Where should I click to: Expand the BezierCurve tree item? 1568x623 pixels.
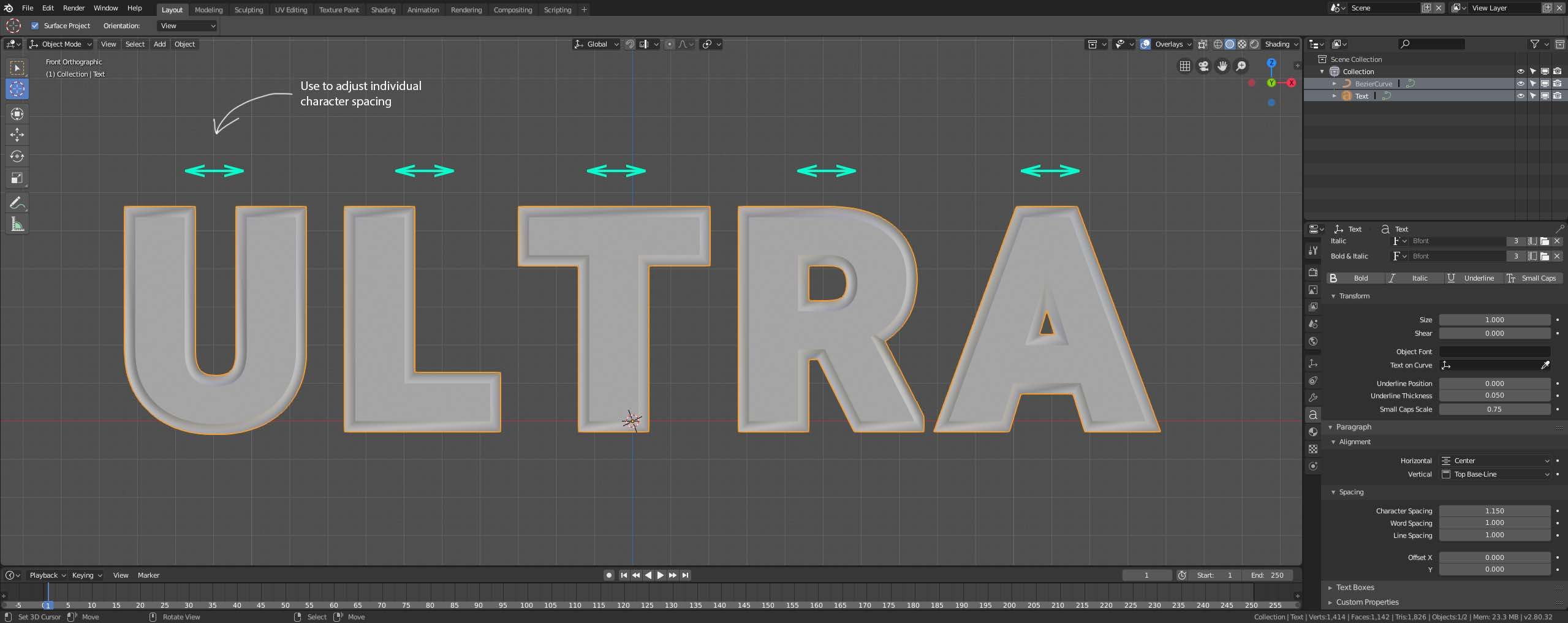(x=1335, y=84)
